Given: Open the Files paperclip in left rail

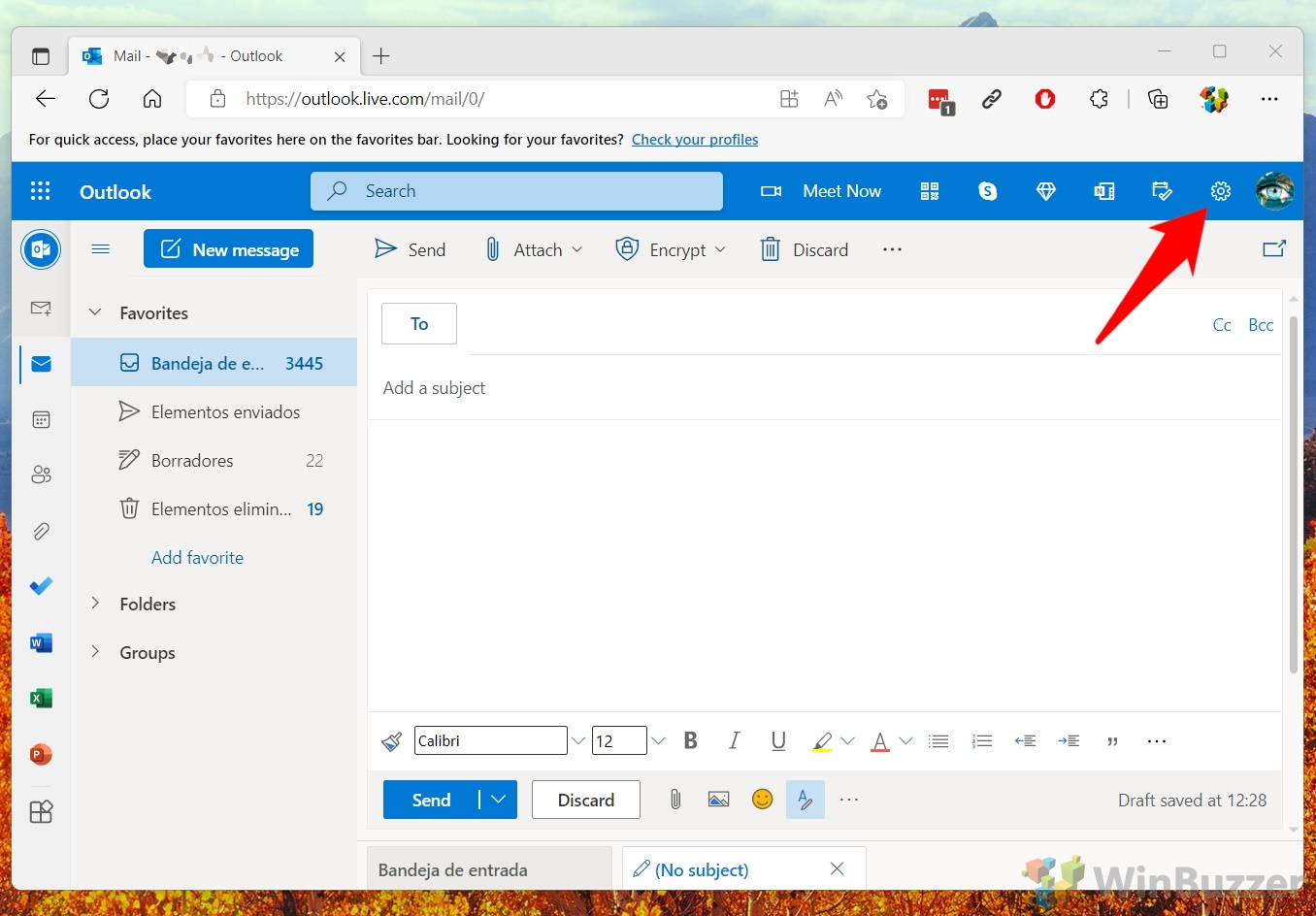Looking at the screenshot, I should tap(41, 531).
